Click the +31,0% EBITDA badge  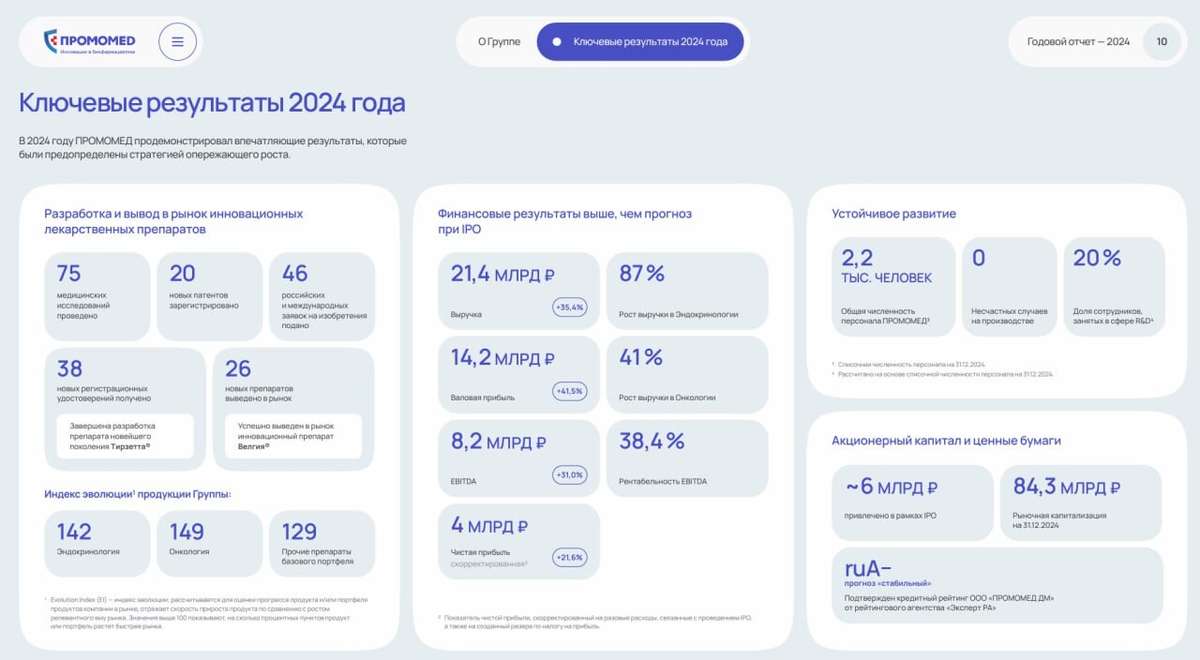[x=570, y=475]
